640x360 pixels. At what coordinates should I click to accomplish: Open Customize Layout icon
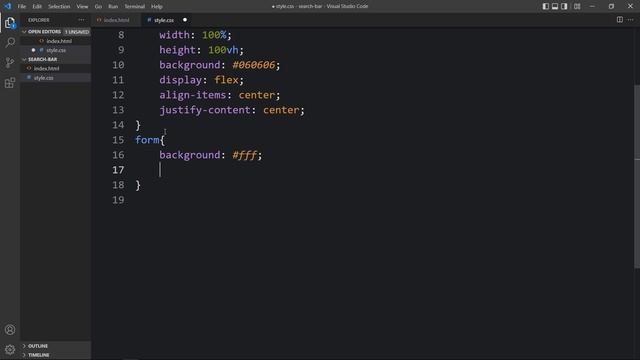point(577,6)
